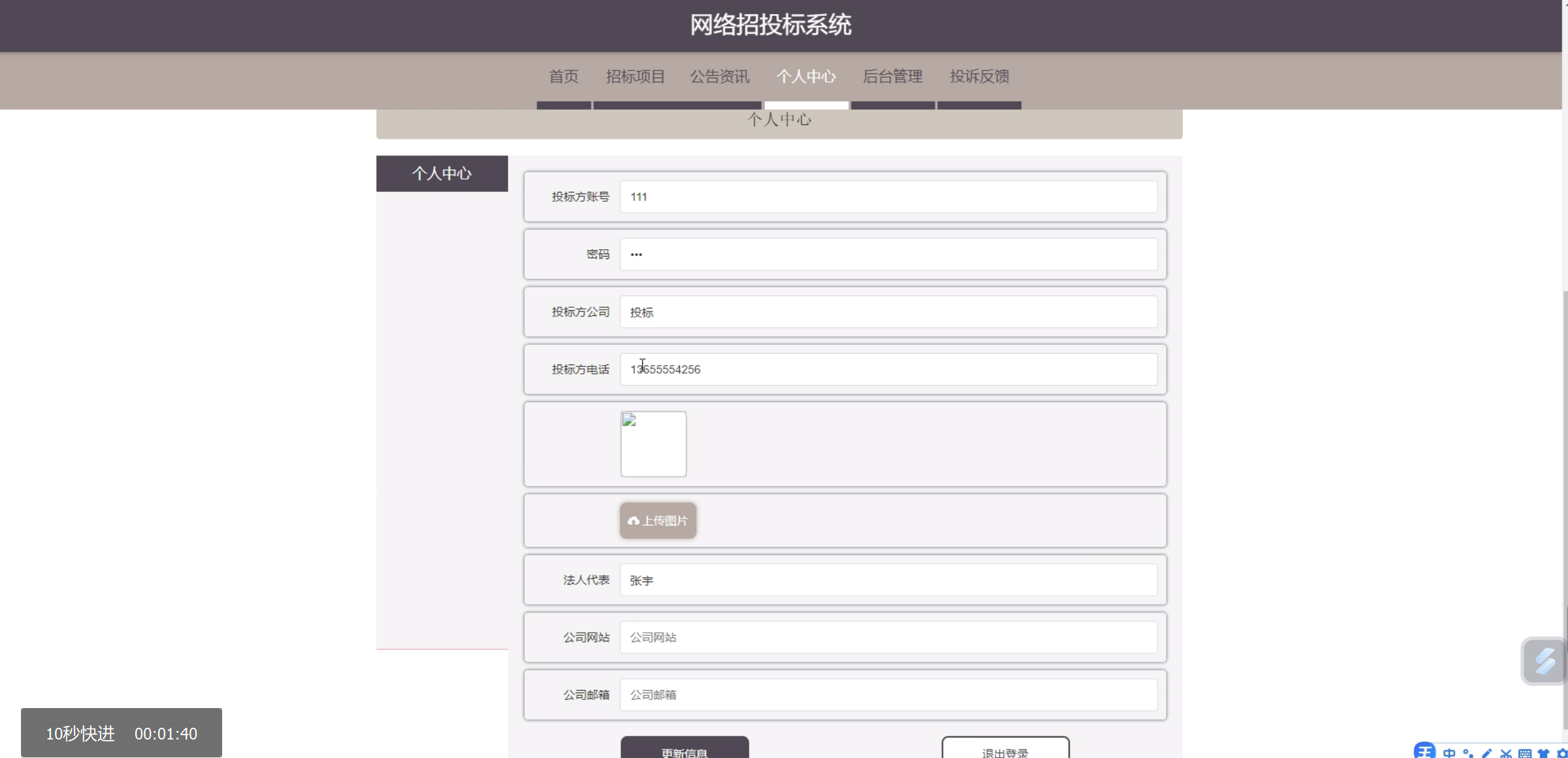1568x758 pixels.
Task: Click the IME logo icon in input toolbar
Action: 1425,752
